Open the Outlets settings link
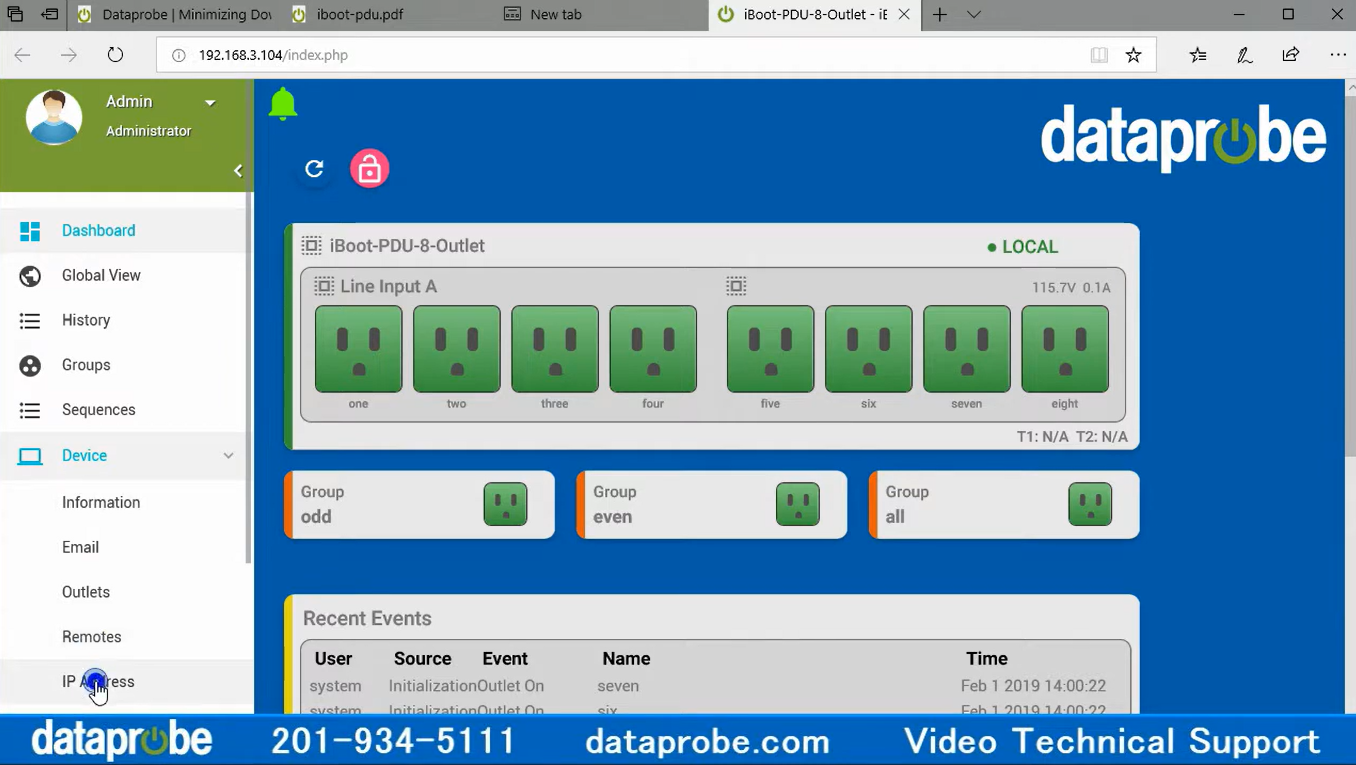 pyautogui.click(x=86, y=592)
